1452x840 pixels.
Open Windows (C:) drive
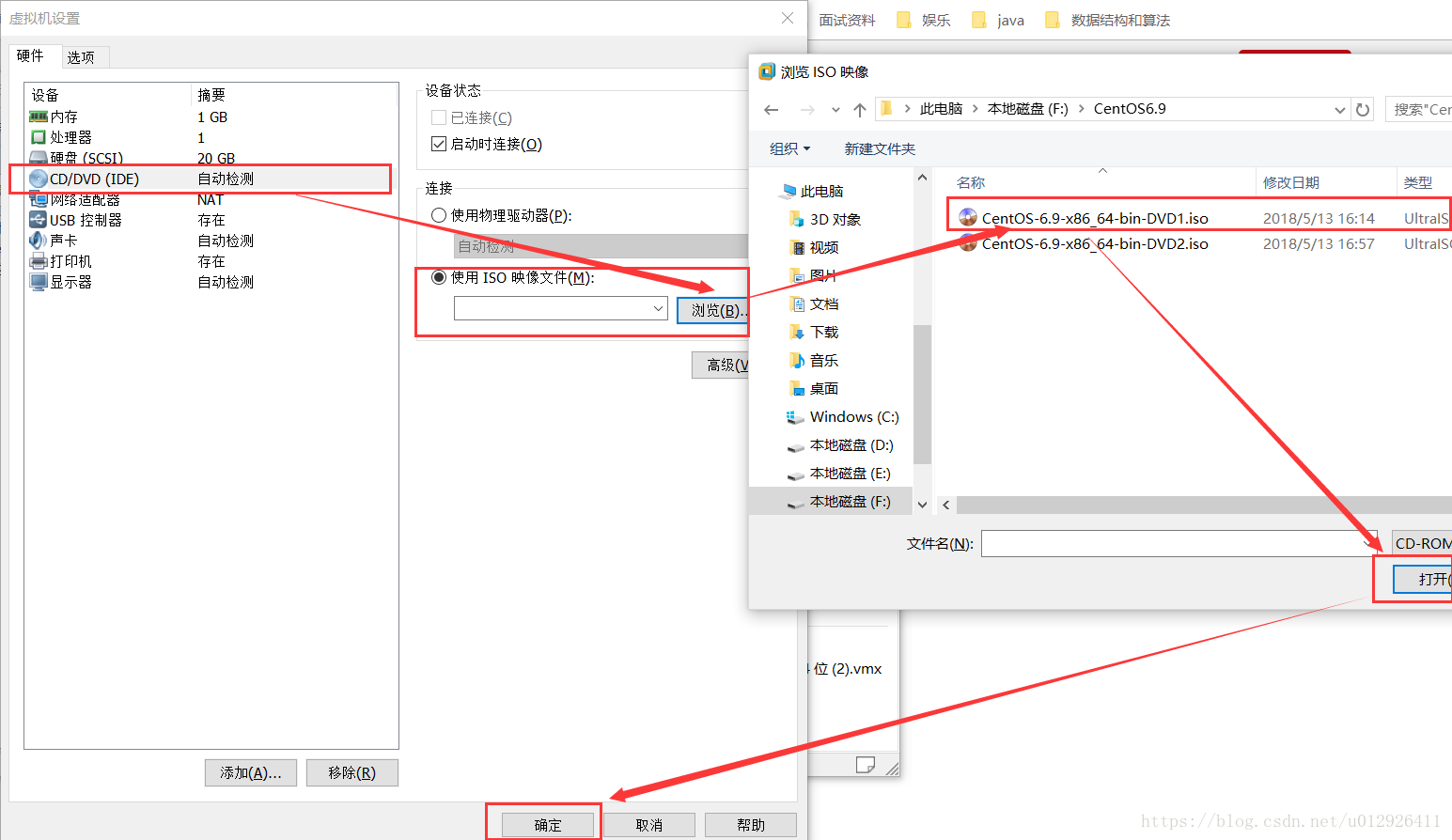tap(842, 416)
